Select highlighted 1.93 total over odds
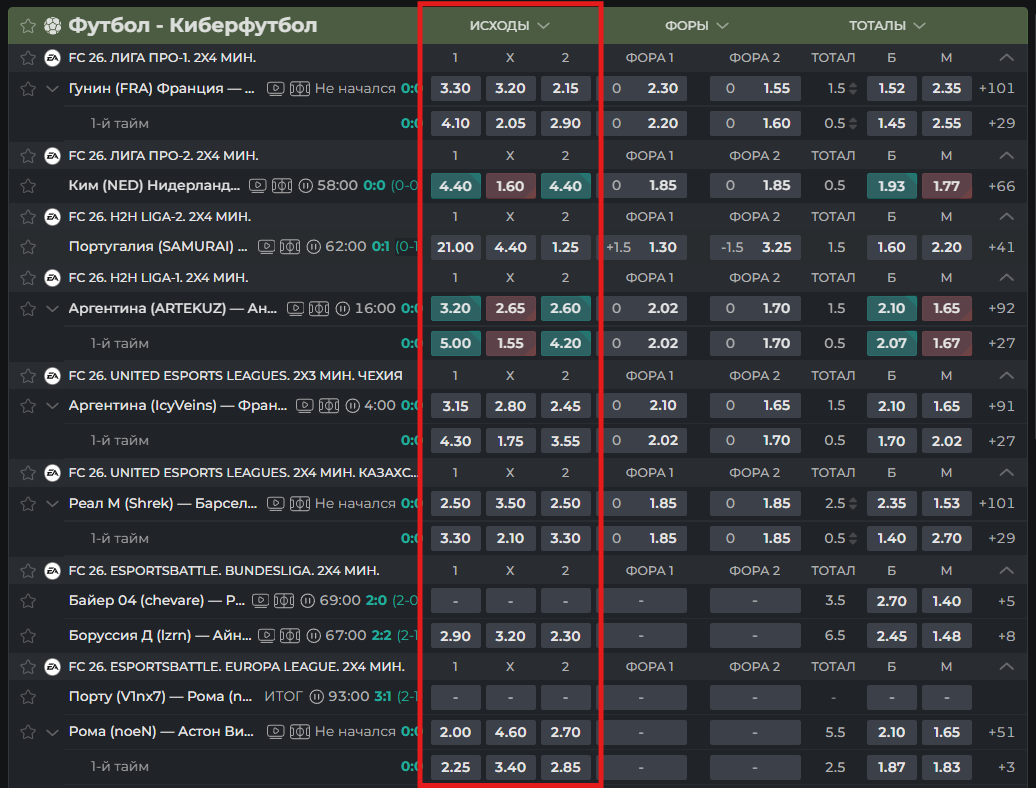This screenshot has width=1036, height=788. [x=891, y=186]
